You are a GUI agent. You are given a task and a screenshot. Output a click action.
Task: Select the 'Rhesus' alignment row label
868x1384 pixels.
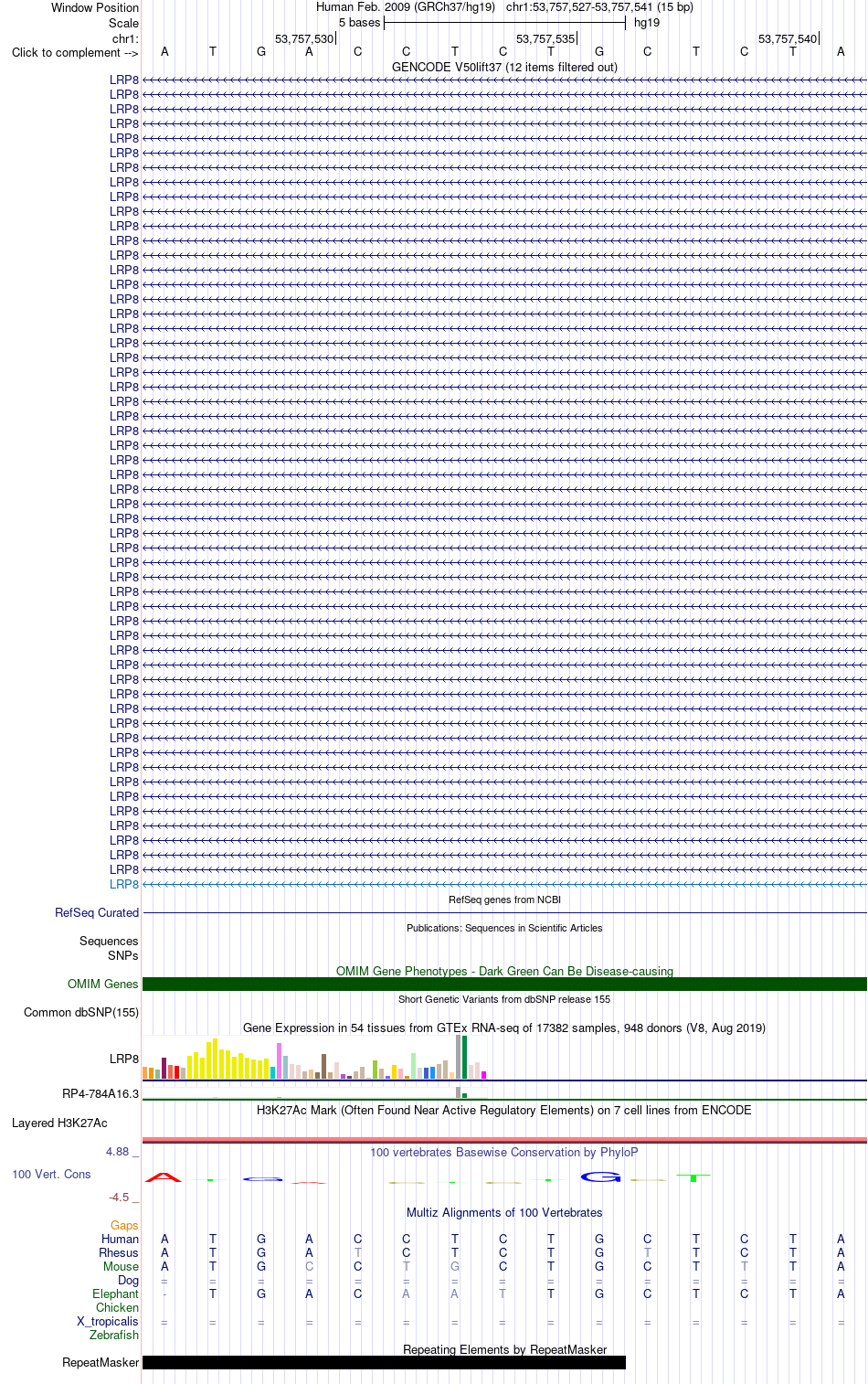tap(119, 1252)
